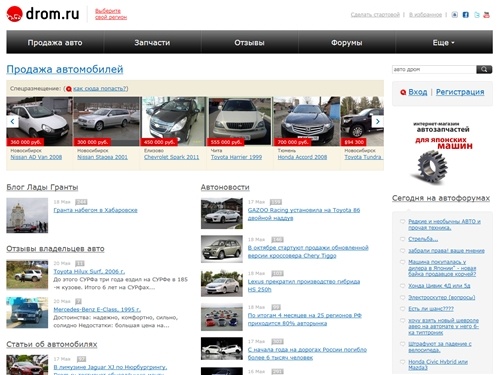Open the 'Штрафуют за падение с велосипеда' forum topic
This screenshot has height=375, width=500.
coord(440,347)
